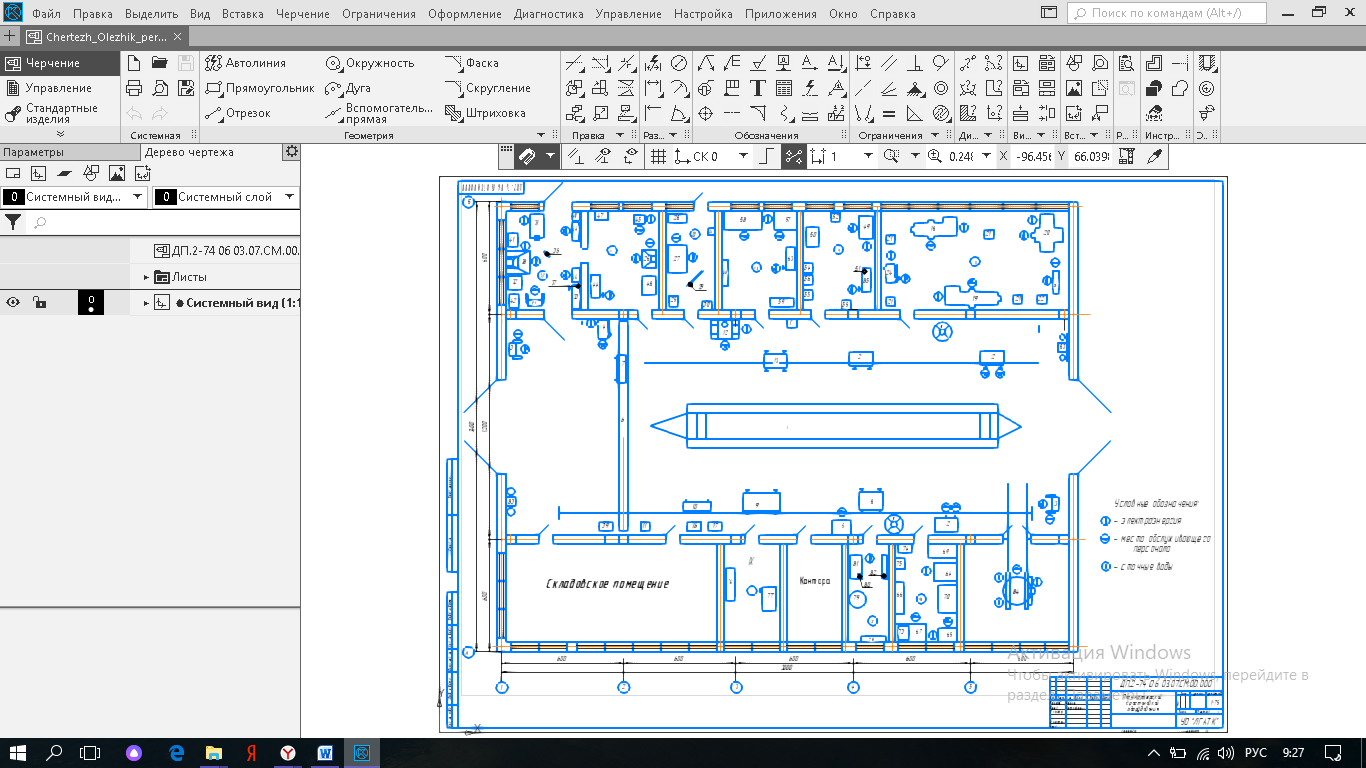Expand the Листы tree node
Screen dimensions: 1366x768
click(x=146, y=277)
